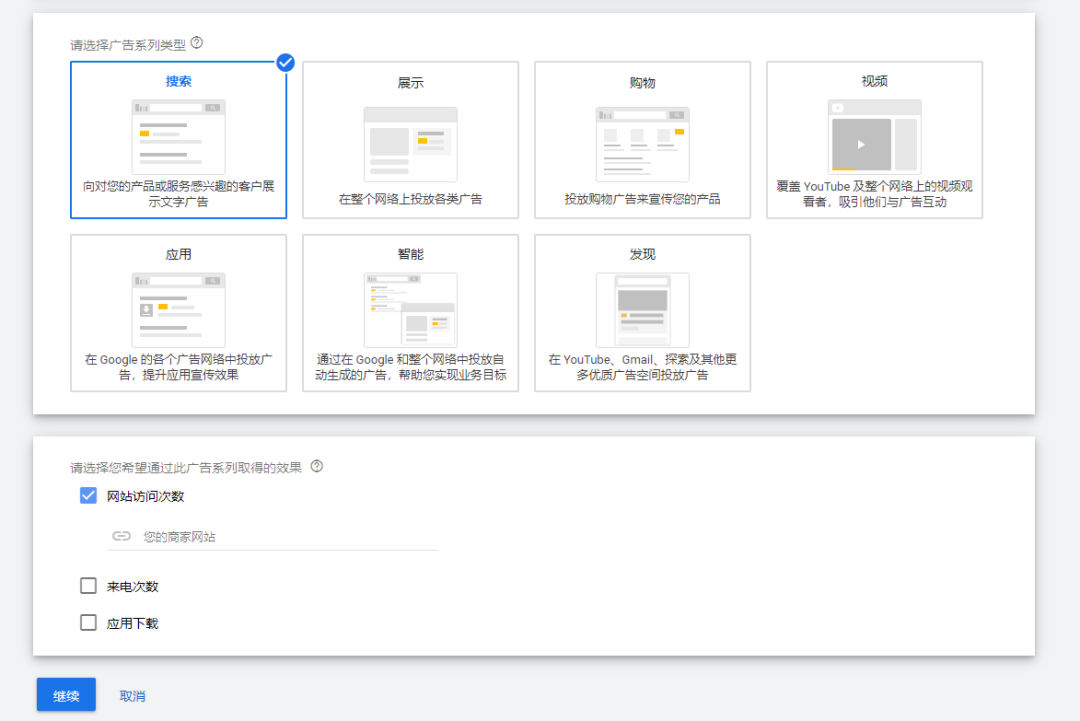
Task: Click the product grid illustration in 购物 card
Action: click(643, 143)
